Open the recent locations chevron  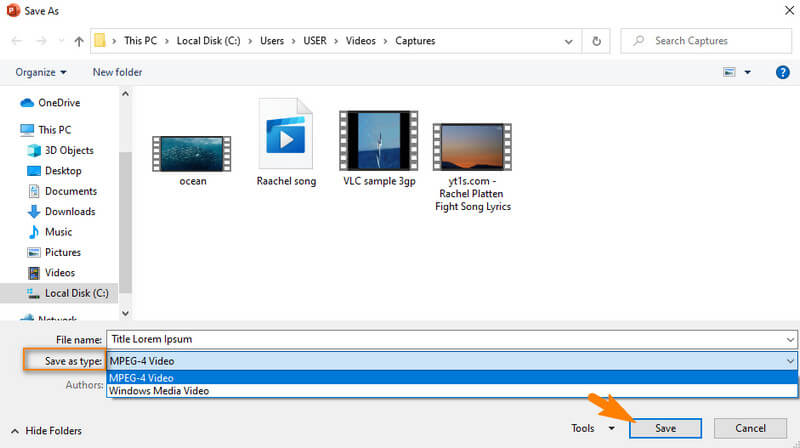pos(61,41)
